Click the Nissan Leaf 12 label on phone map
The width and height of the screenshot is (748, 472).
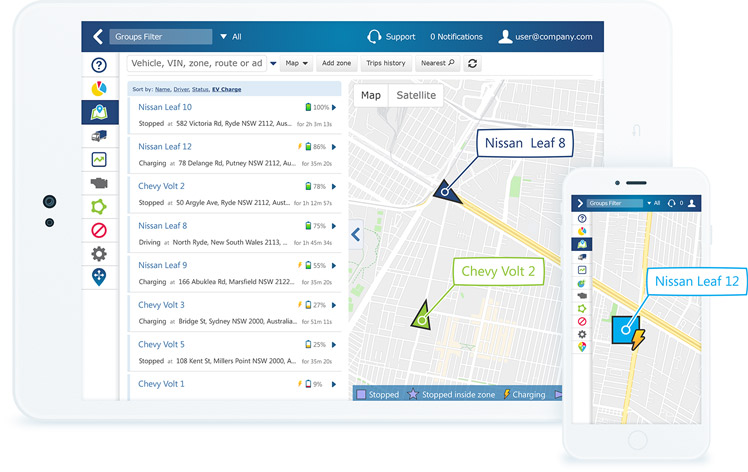(x=696, y=282)
